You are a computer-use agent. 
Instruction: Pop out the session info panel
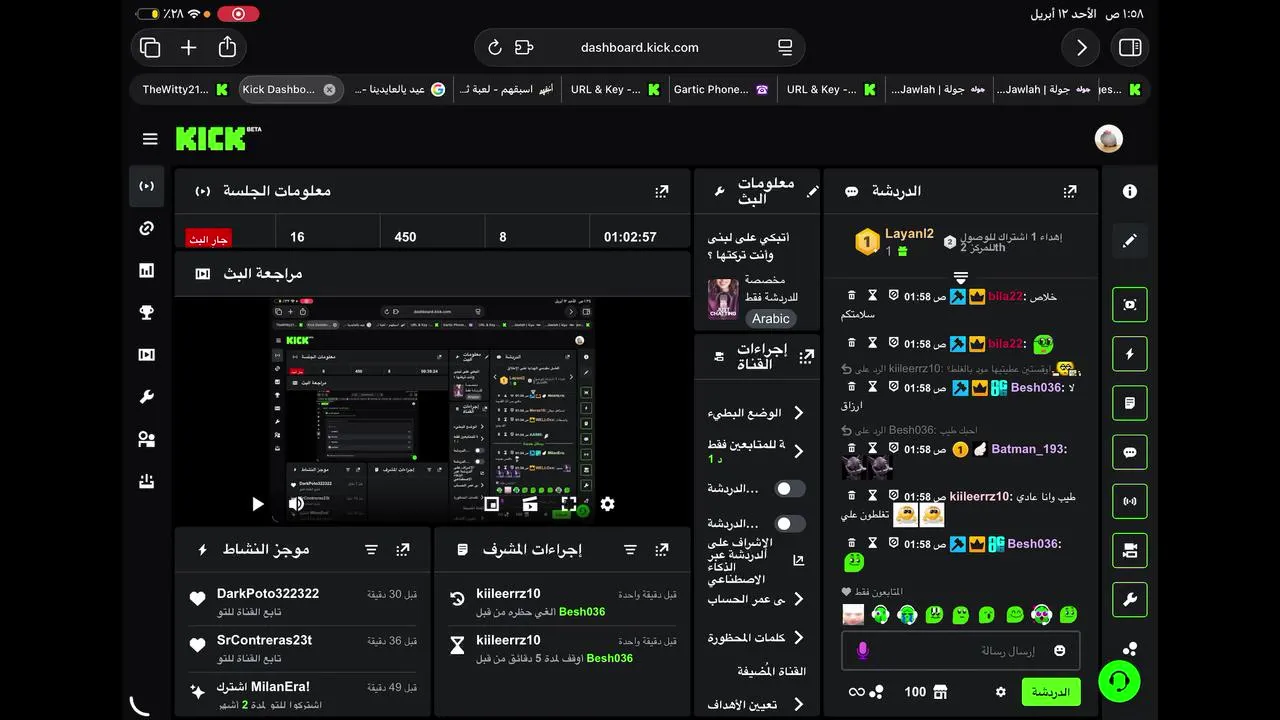(x=661, y=191)
